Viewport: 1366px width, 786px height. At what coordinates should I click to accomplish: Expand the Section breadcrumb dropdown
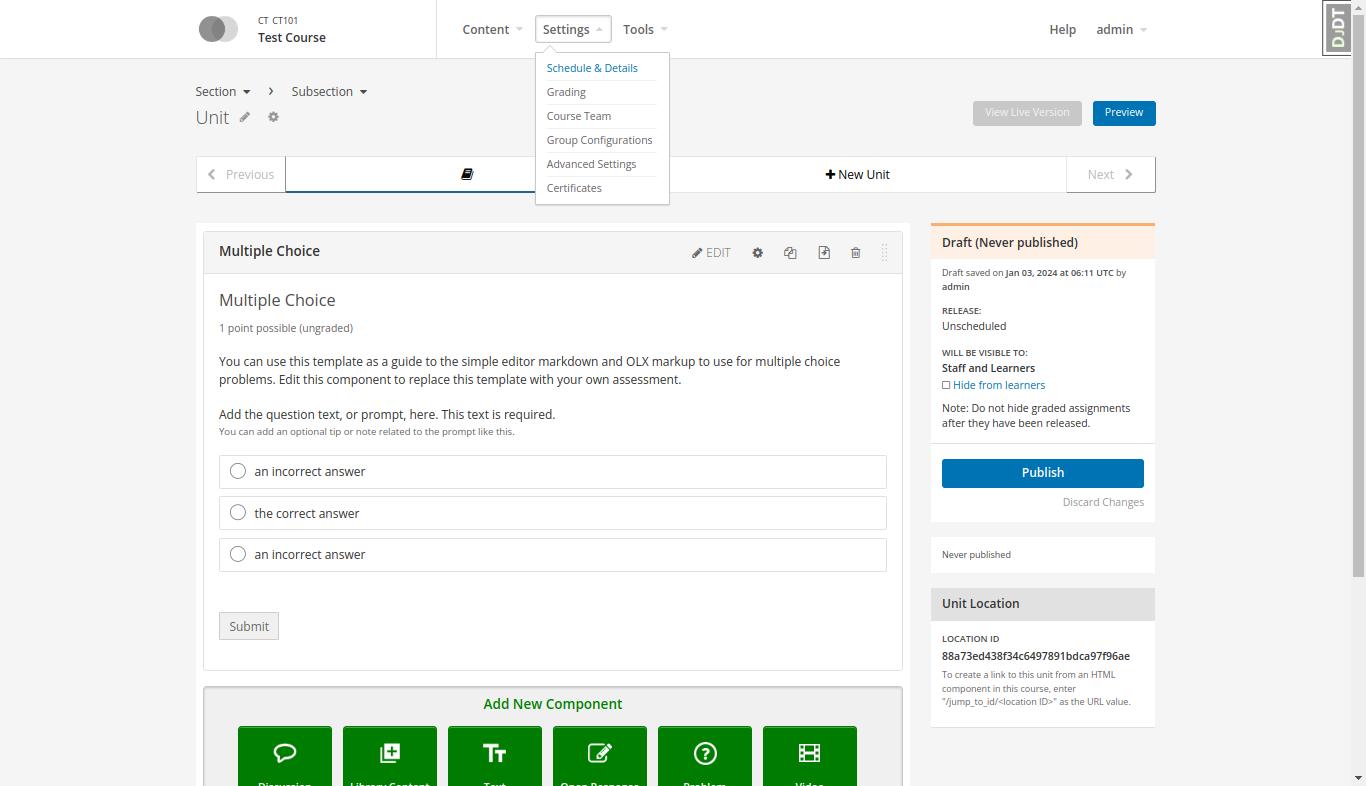coord(223,91)
